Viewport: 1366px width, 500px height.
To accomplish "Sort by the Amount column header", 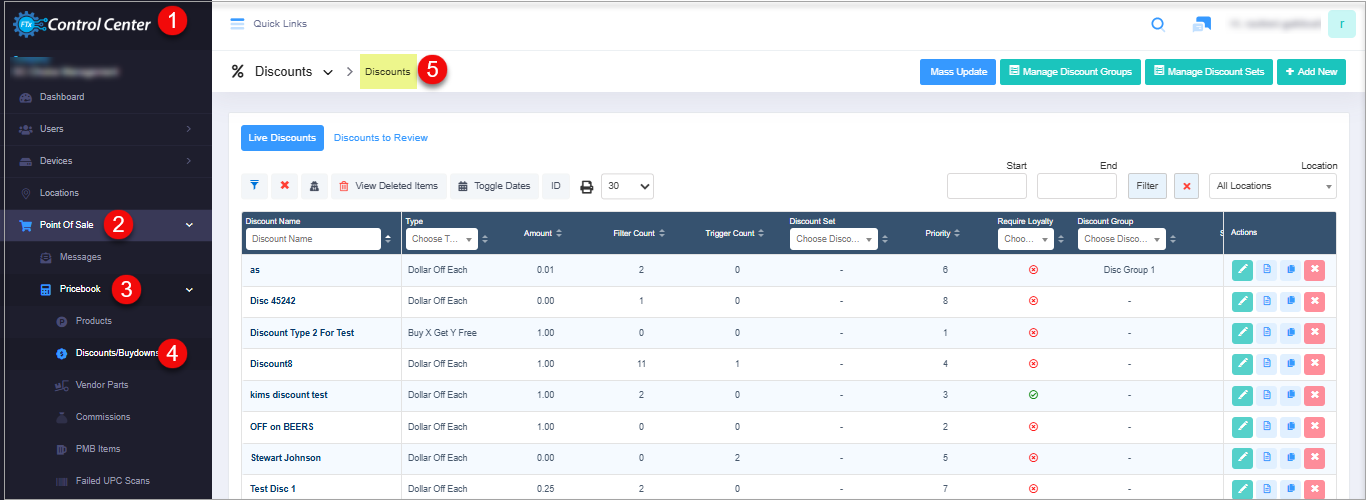I will (543, 233).
